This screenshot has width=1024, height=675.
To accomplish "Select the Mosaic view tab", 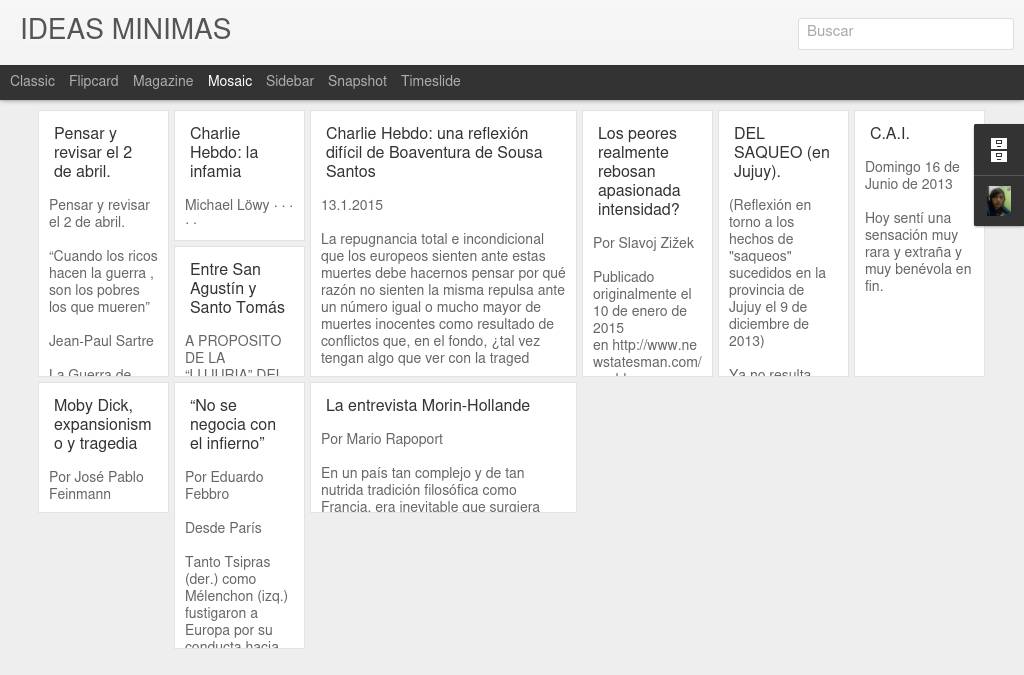I will [x=230, y=82].
